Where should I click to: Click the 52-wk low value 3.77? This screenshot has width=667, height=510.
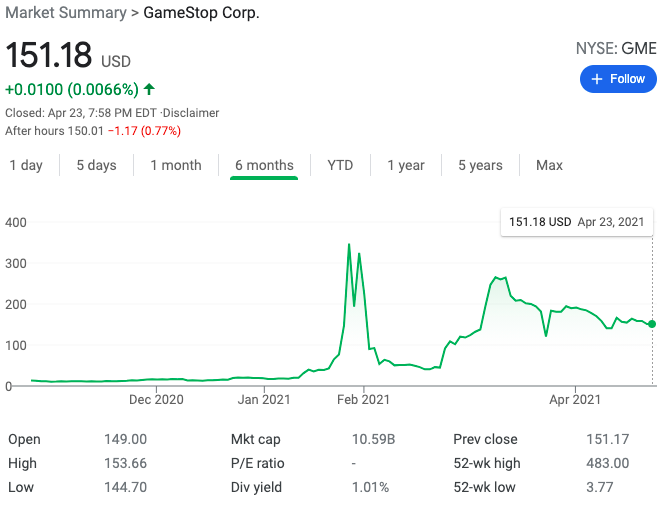tap(600, 487)
